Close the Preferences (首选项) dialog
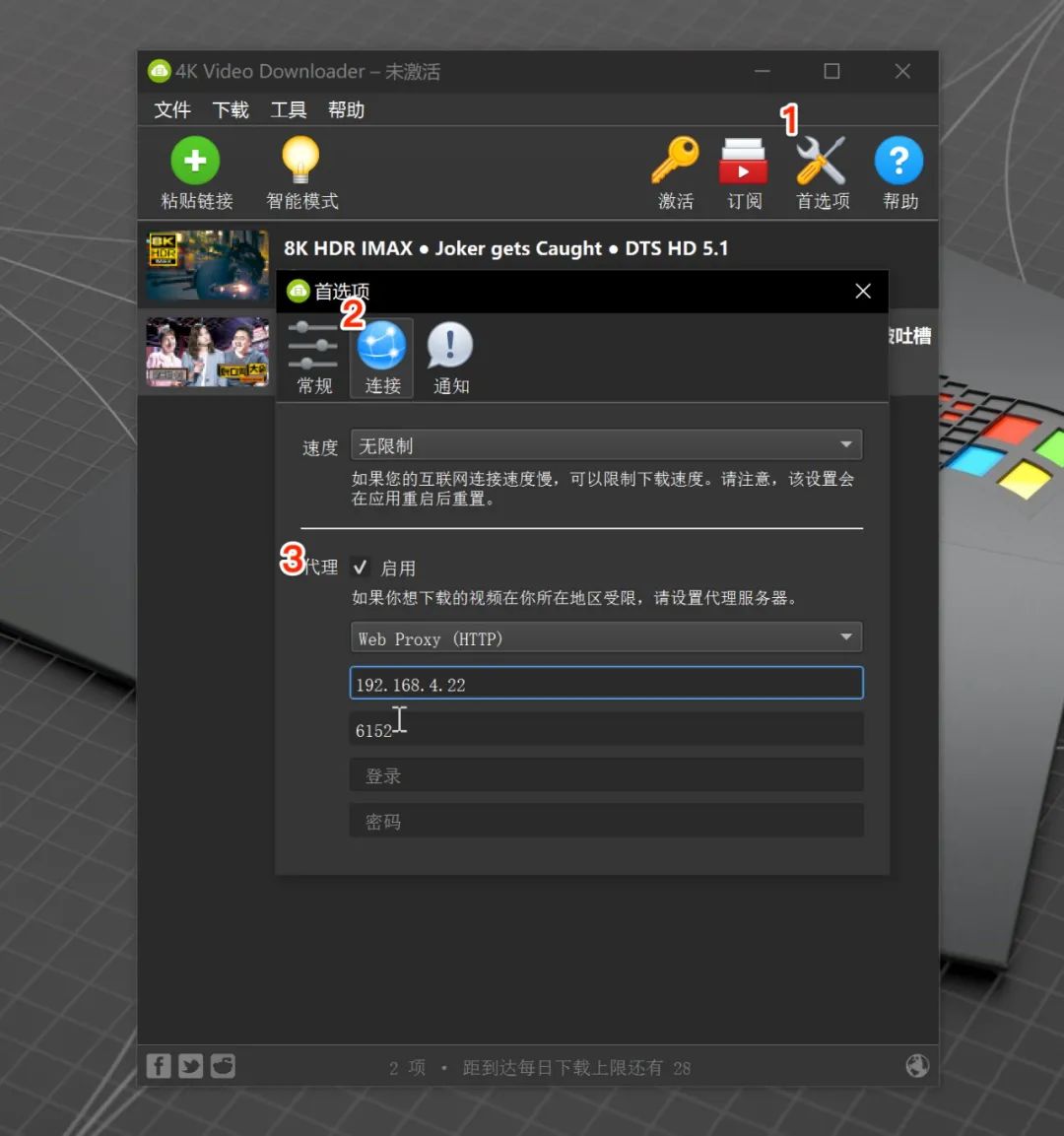 (x=863, y=292)
